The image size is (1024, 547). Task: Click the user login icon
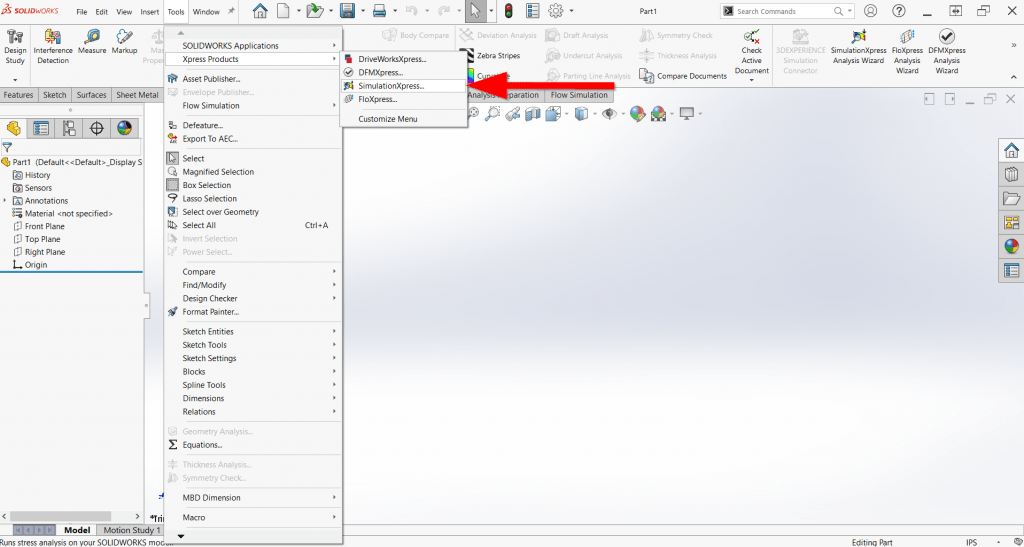[871, 11]
